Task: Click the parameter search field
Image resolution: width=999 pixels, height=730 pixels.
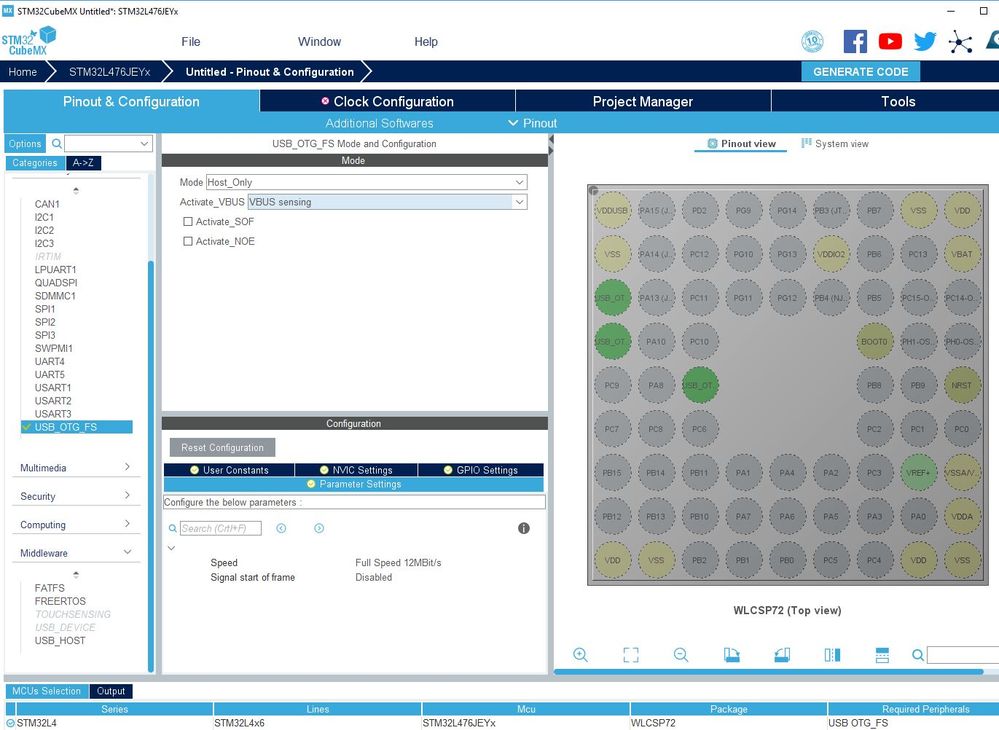Action: [220, 528]
